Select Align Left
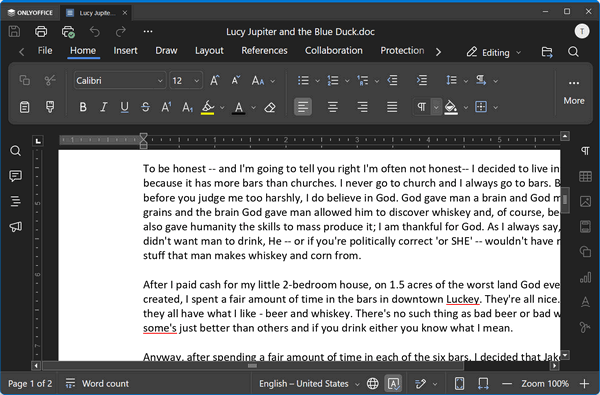 click(x=303, y=107)
